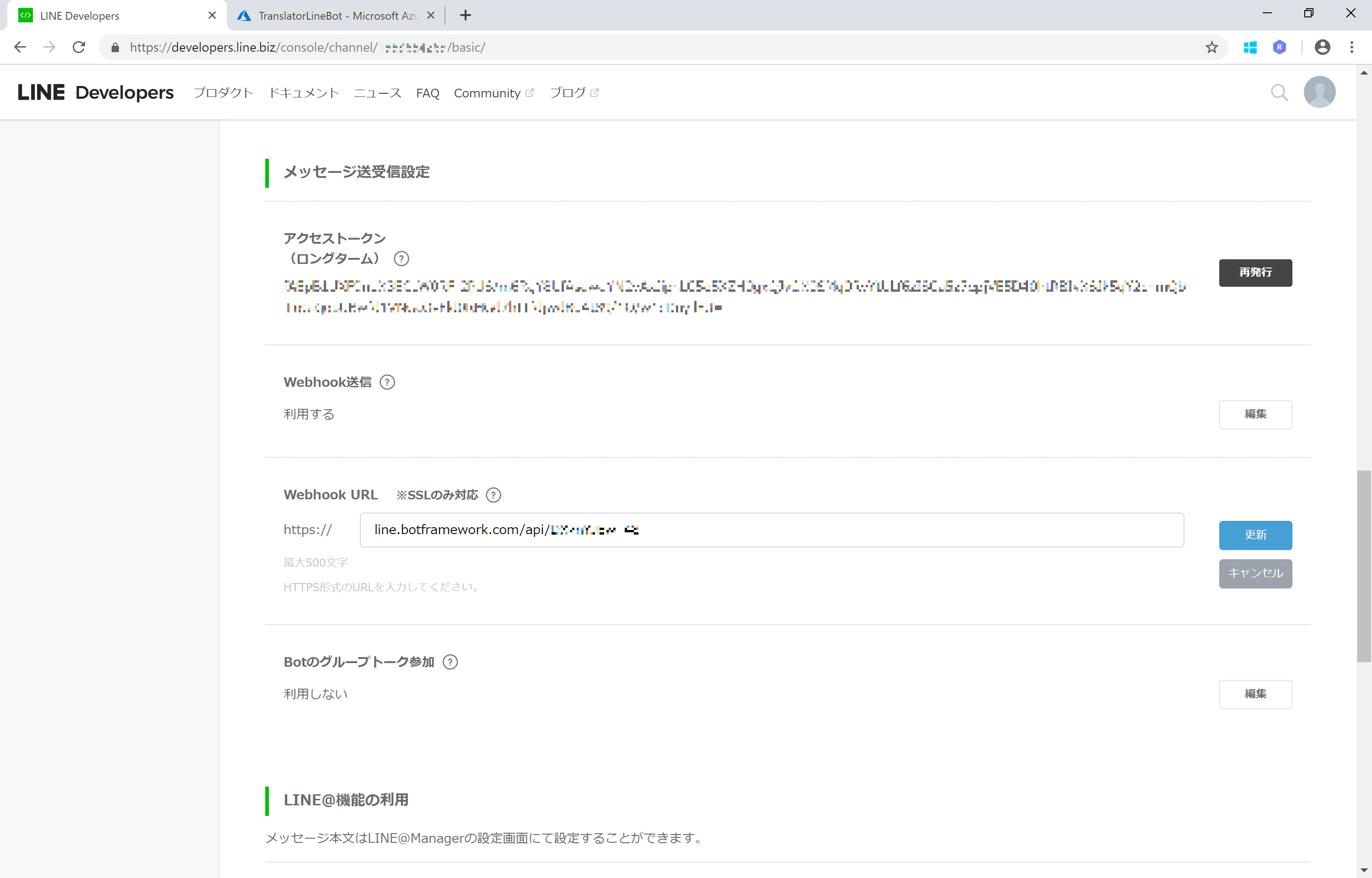Show help for アクセストークン (ロングターム)
The width and height of the screenshot is (1372, 878).
tap(401, 259)
